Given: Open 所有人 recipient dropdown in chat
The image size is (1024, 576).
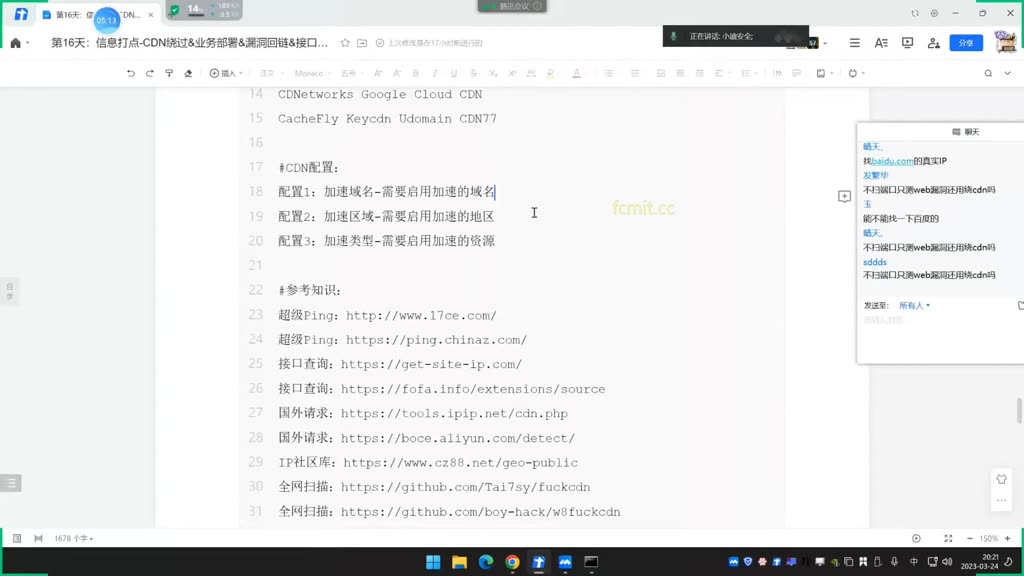Looking at the screenshot, I should click(x=914, y=305).
